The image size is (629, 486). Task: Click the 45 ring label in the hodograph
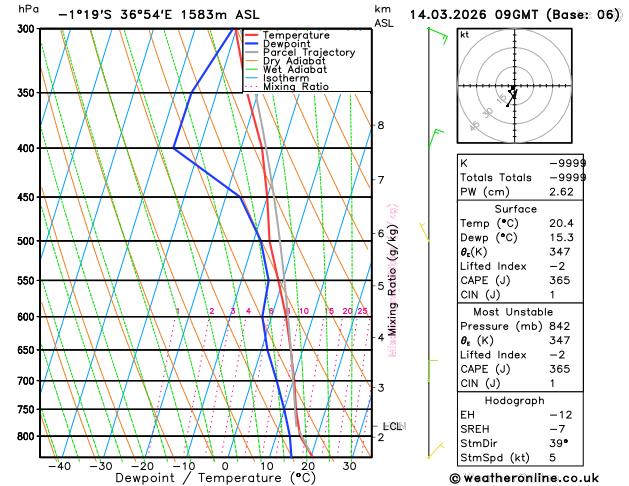coord(475,126)
